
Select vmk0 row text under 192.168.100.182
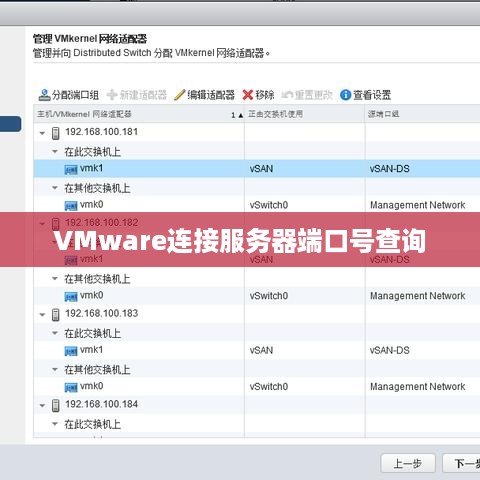pos(91,295)
